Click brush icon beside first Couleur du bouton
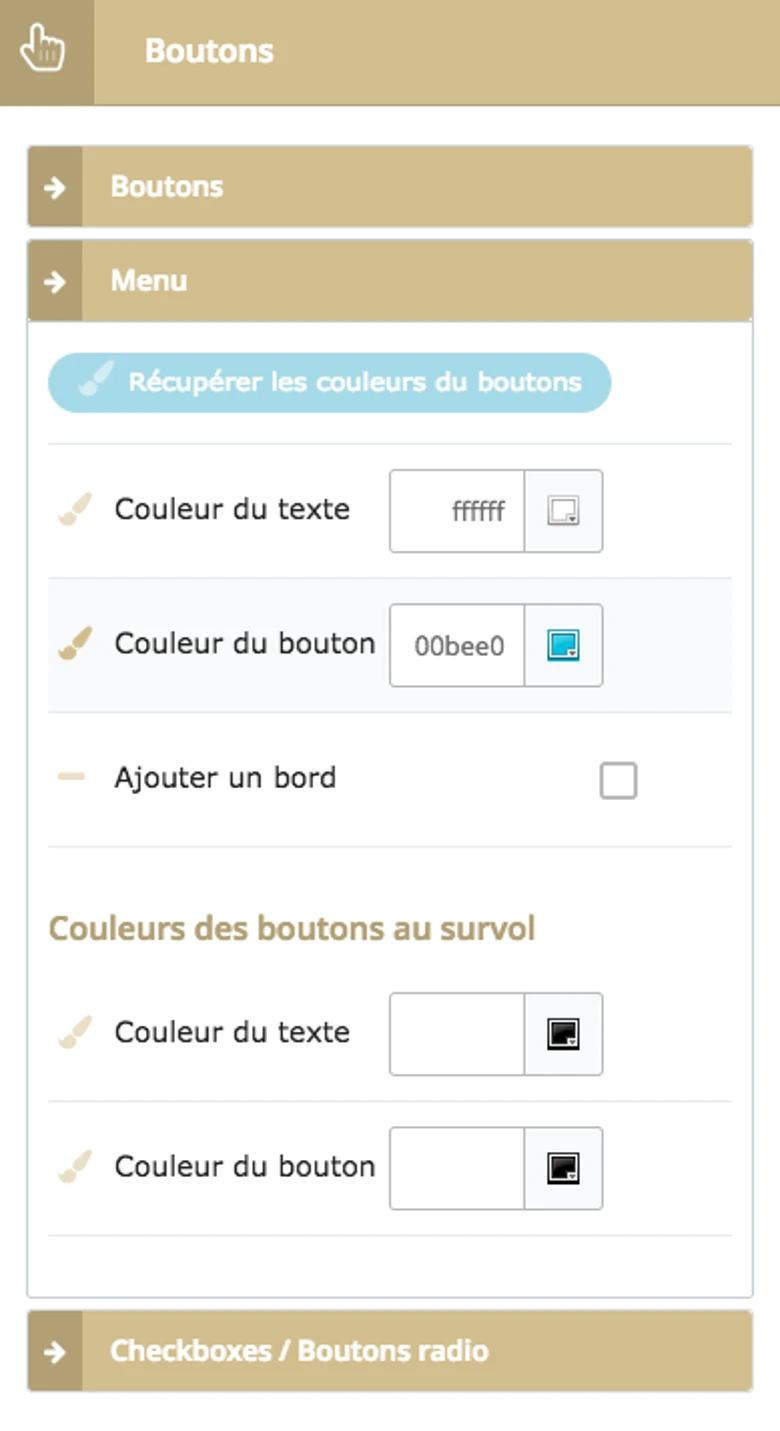Image resolution: width=780 pixels, height=1431 pixels. tap(75, 644)
